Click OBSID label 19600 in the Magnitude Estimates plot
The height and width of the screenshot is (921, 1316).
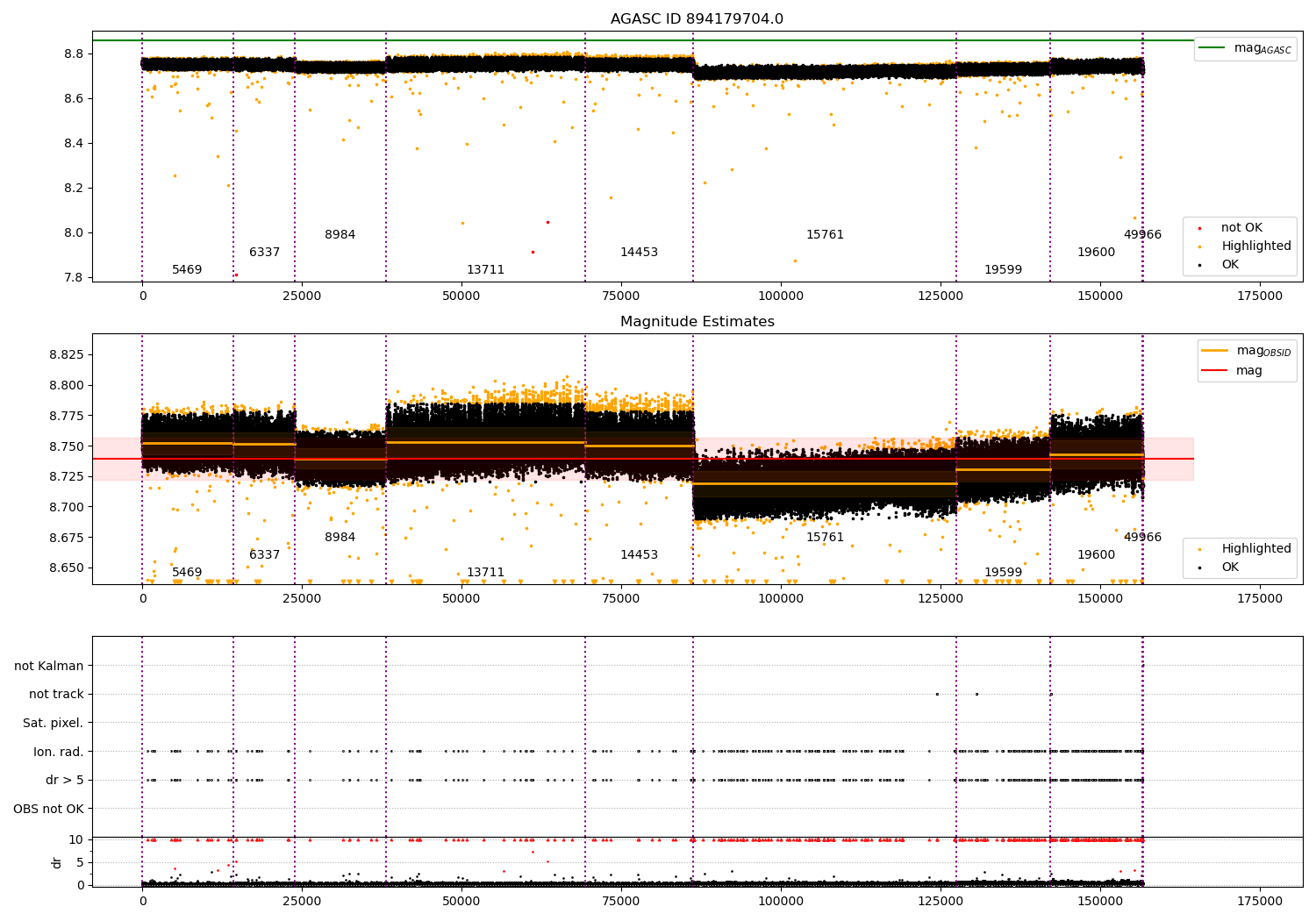click(x=1096, y=555)
